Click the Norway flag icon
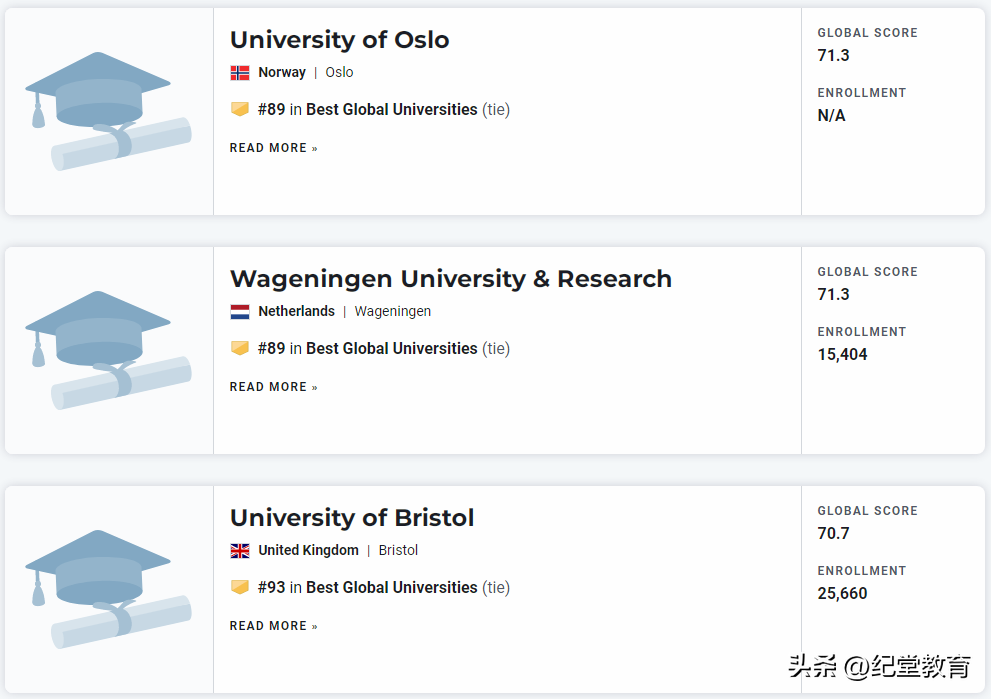991x699 pixels. [240, 73]
